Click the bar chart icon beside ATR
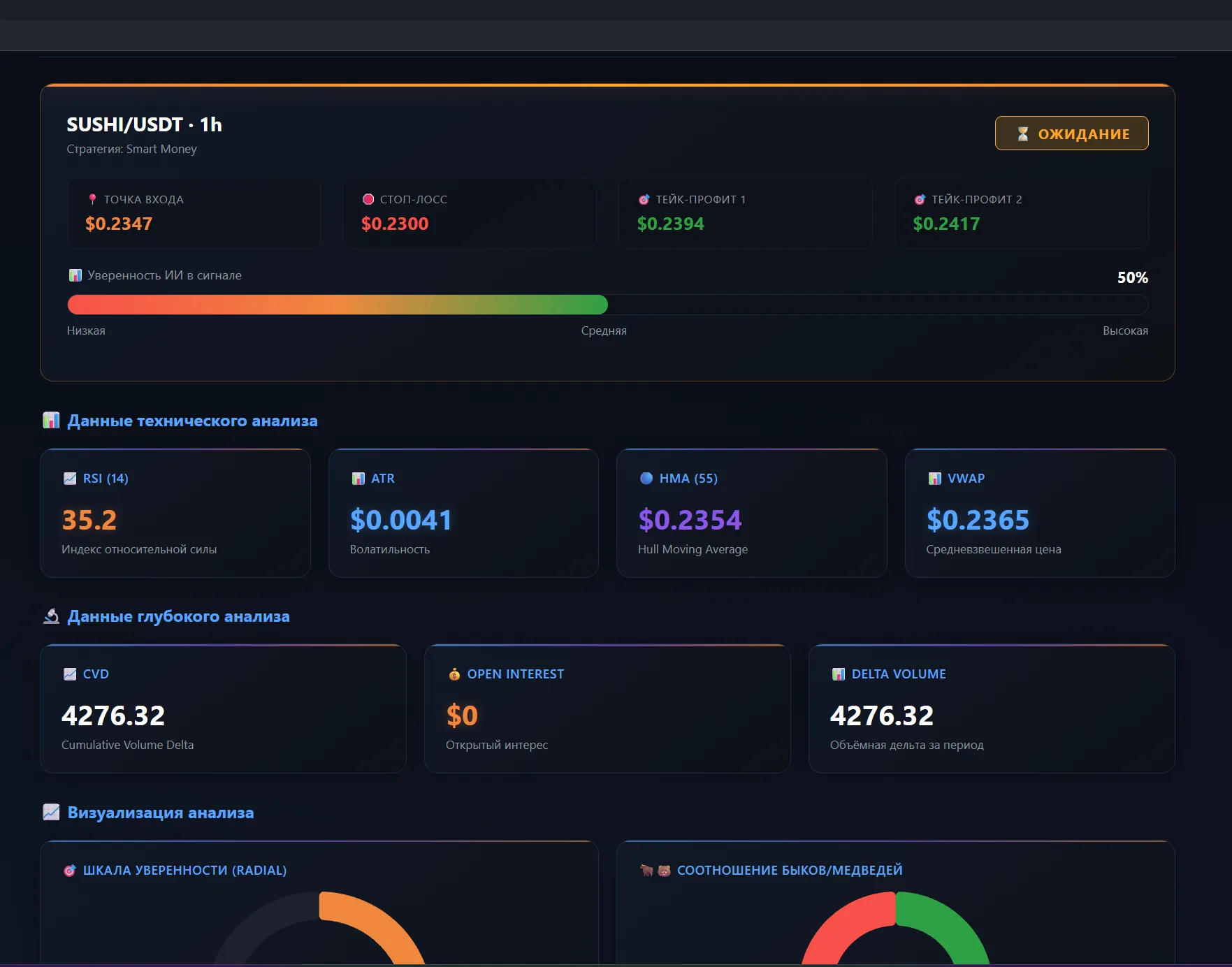This screenshot has width=1232, height=967. click(358, 479)
